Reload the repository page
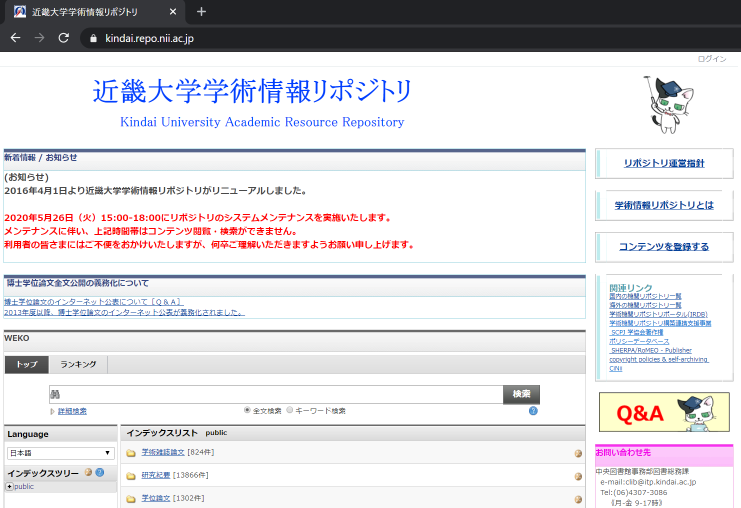741x508 pixels. [64, 38]
